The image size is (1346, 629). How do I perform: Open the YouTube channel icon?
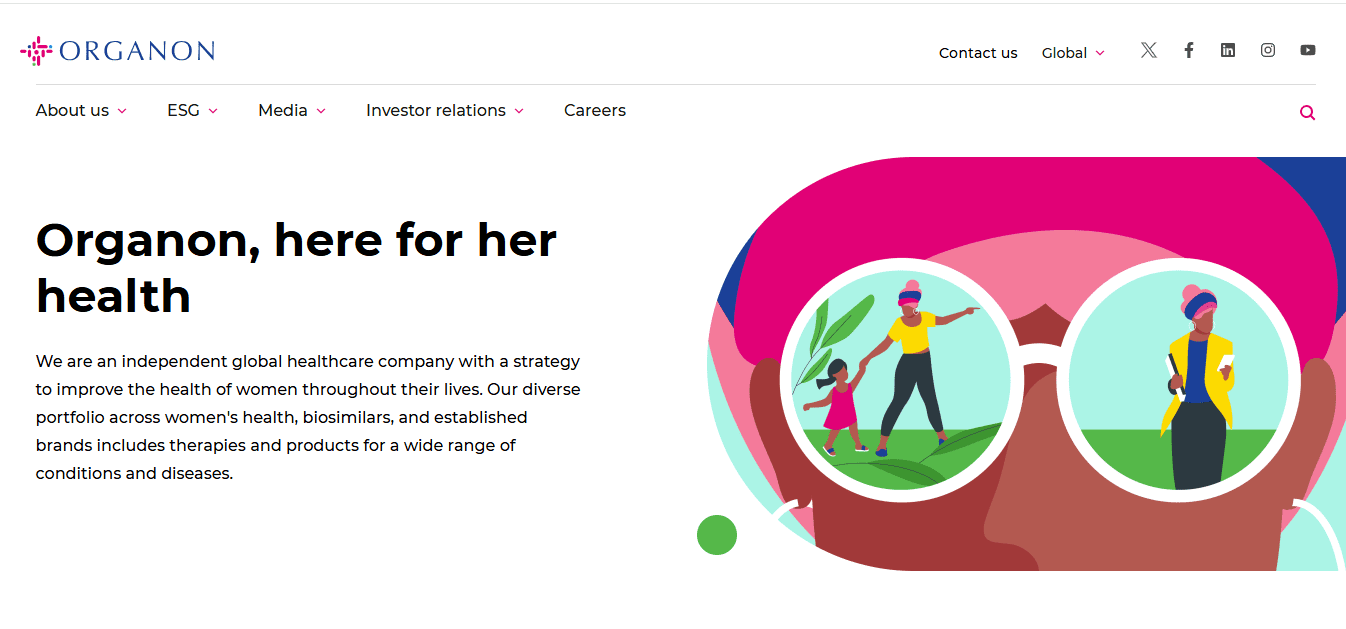(1308, 50)
